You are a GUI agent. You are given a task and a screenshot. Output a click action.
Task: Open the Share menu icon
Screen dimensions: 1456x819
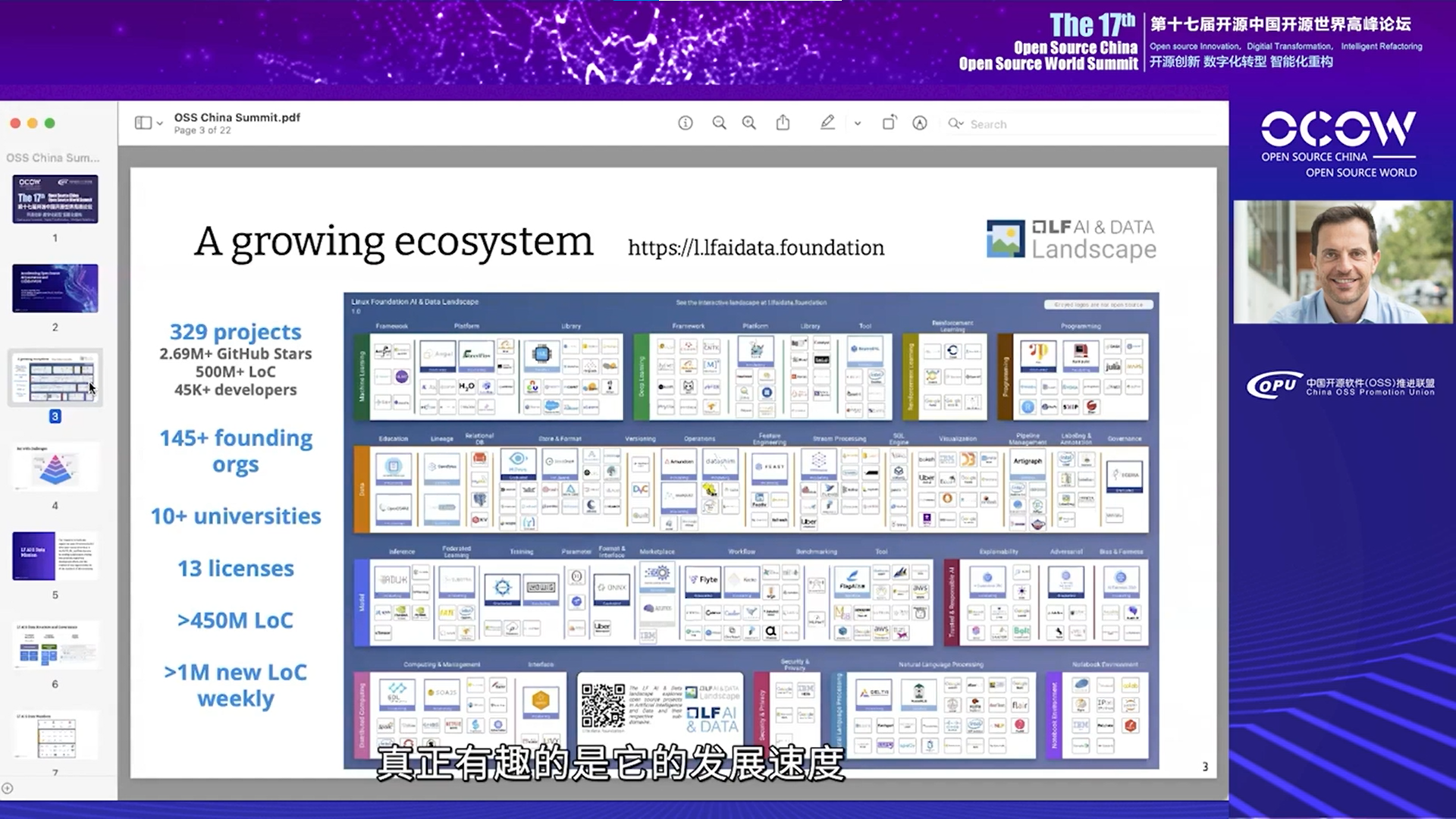[783, 123]
